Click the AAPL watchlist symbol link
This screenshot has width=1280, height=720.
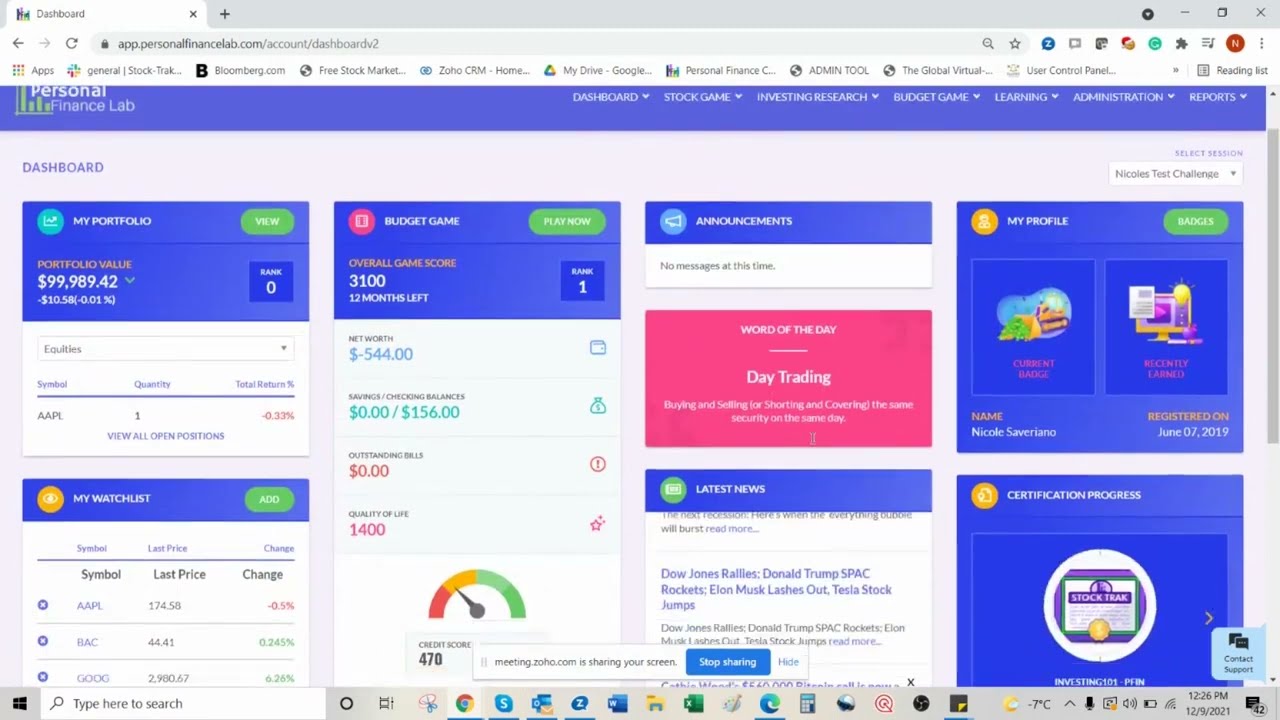click(x=90, y=606)
